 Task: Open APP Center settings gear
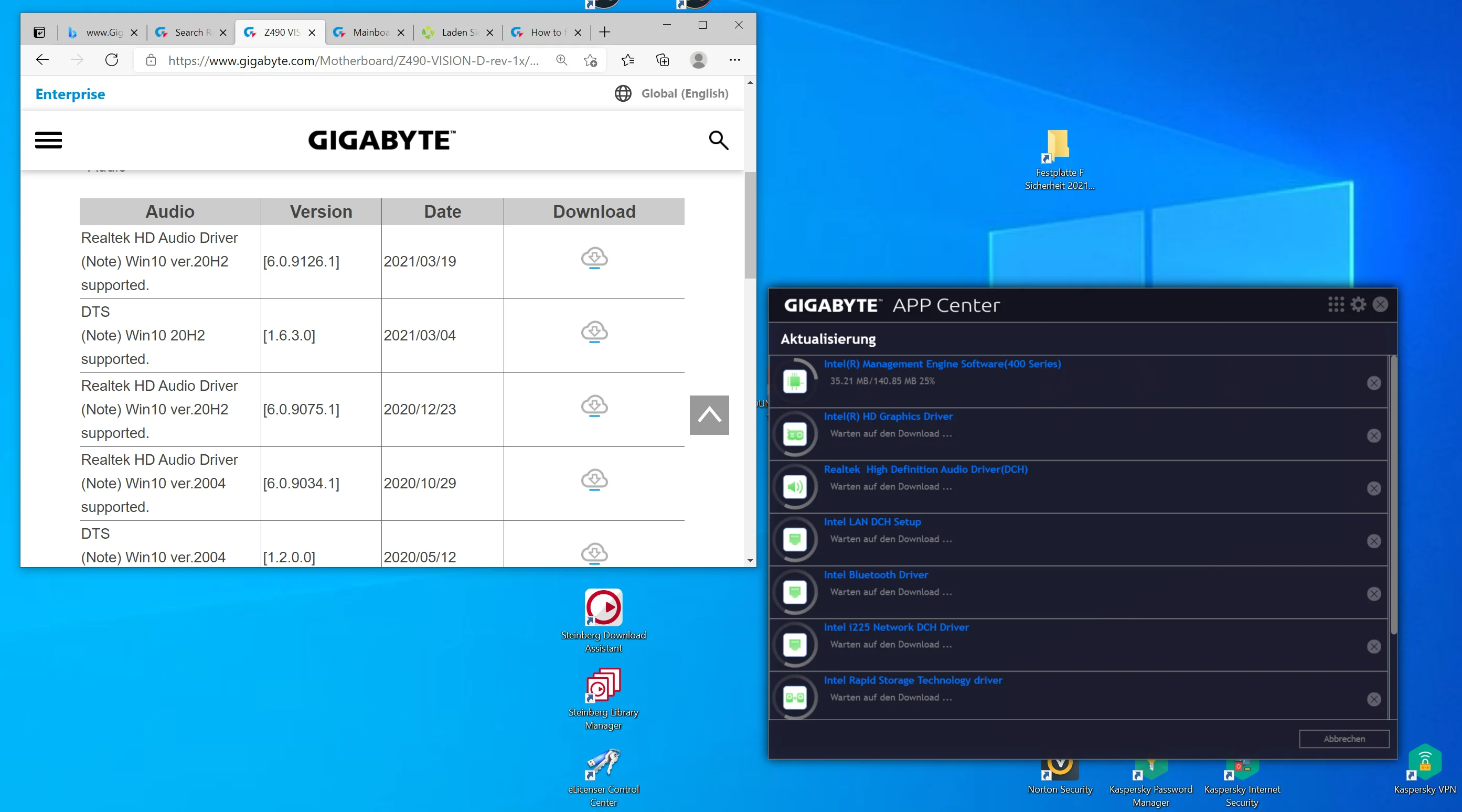pyautogui.click(x=1358, y=305)
